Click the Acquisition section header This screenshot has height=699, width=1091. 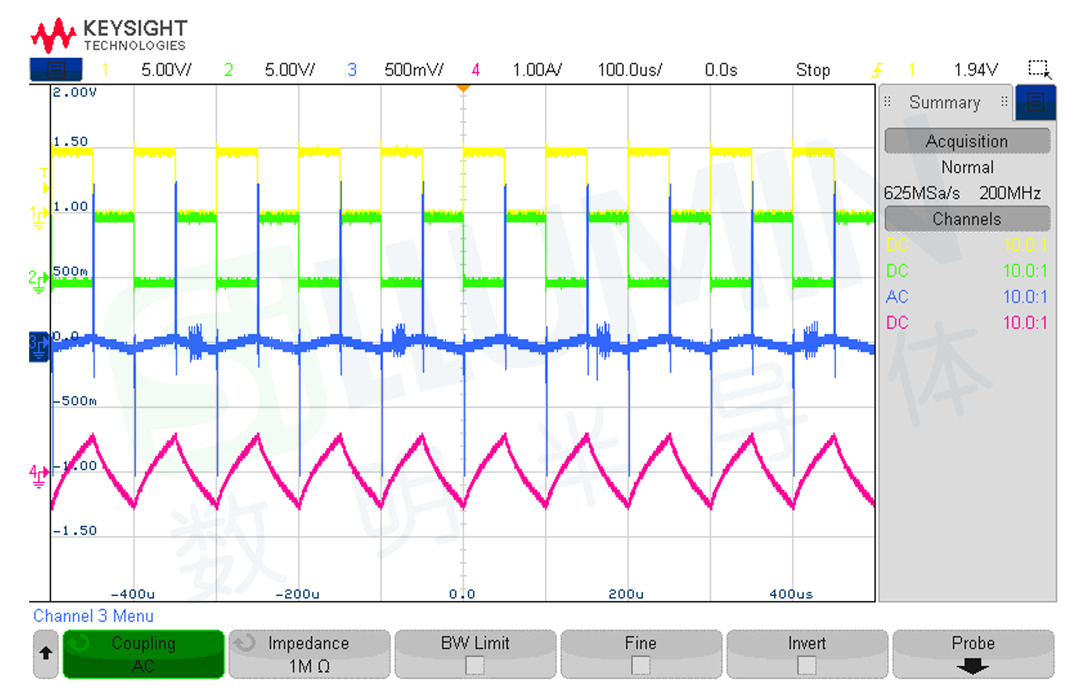point(966,141)
